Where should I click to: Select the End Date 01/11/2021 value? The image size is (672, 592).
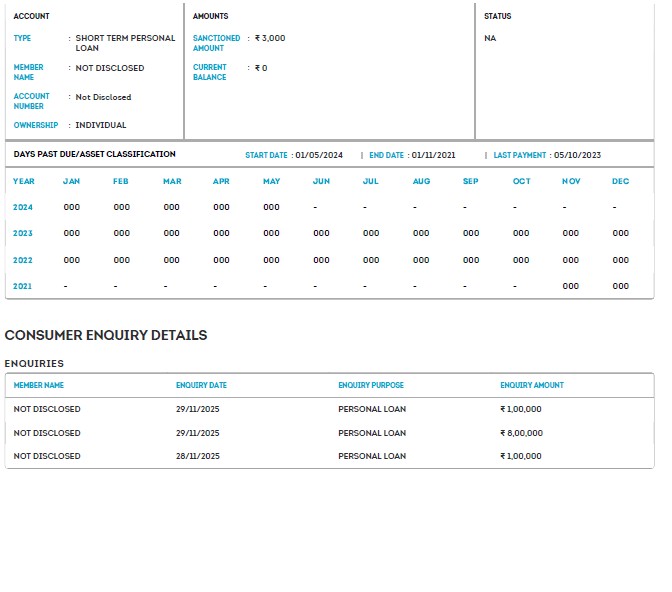432,155
